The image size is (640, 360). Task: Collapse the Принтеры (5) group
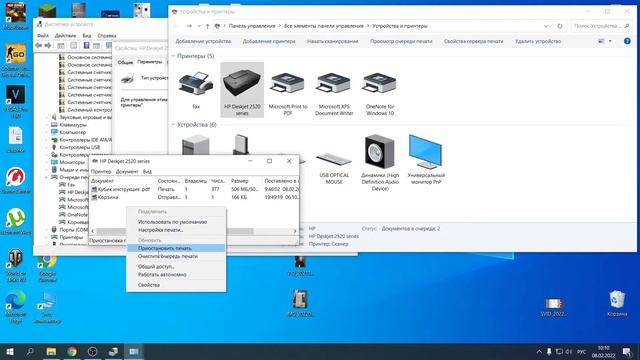point(173,56)
